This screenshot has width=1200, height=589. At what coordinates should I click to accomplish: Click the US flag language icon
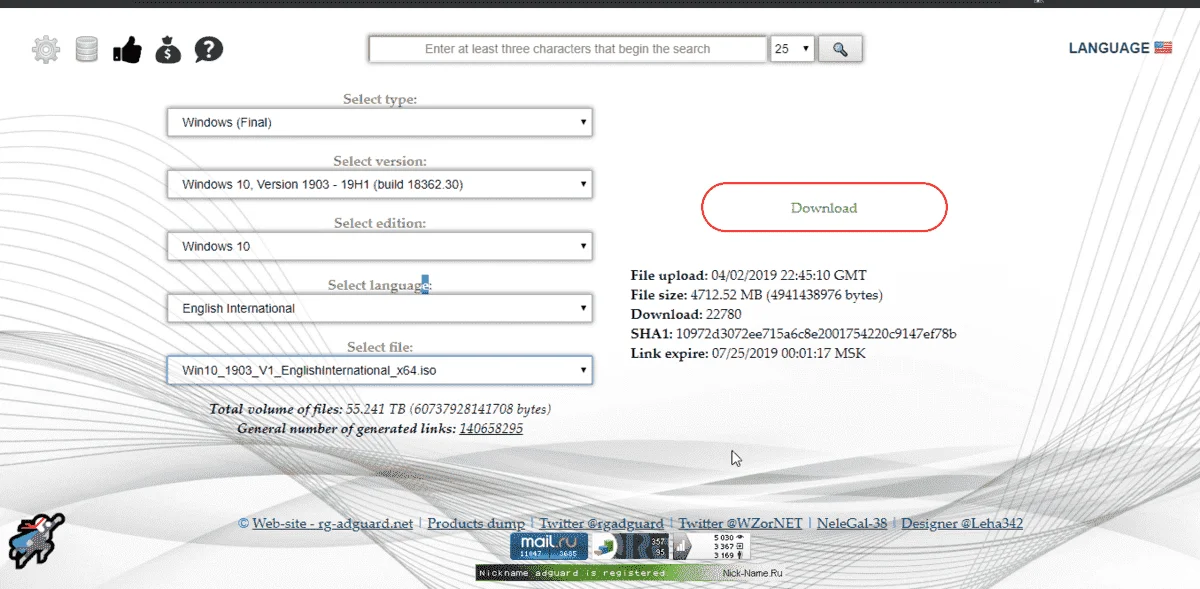[x=1162, y=47]
